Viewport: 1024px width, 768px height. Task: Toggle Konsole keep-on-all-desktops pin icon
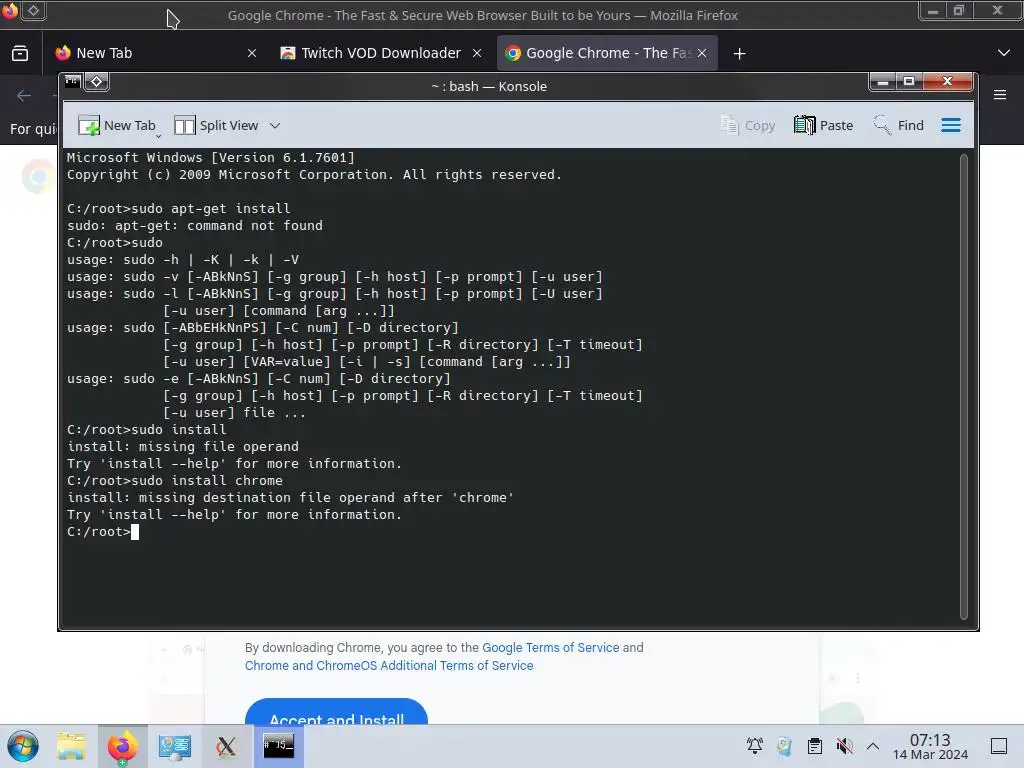pyautogui.click(x=97, y=82)
